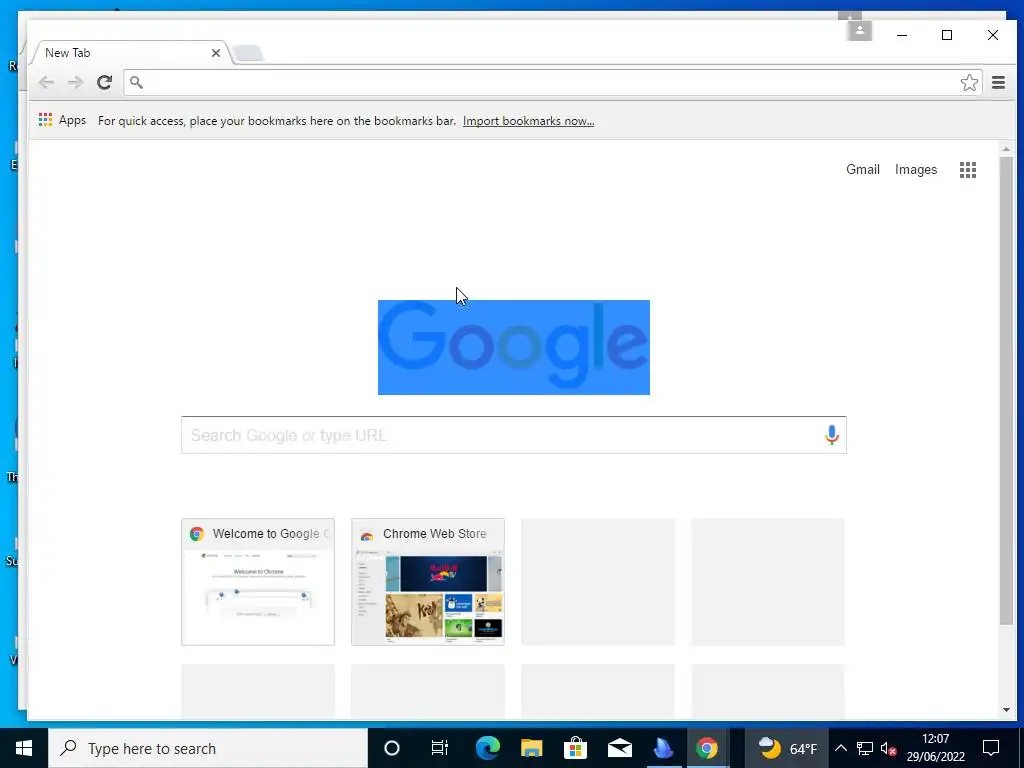1024x768 pixels.
Task: Show hidden system tray icons
Action: (x=841, y=748)
